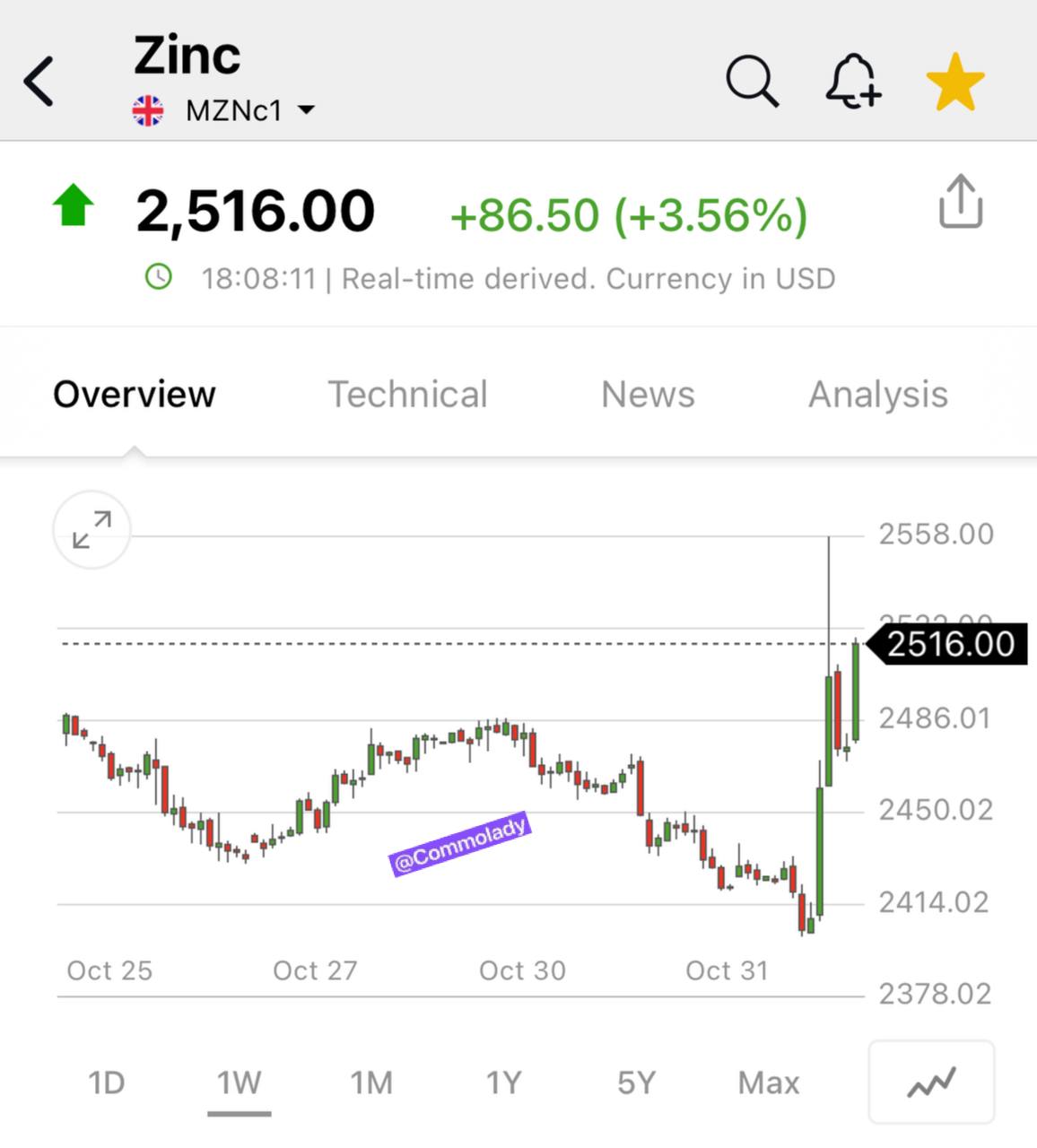Switch to the Technical tab
1037x1148 pixels.
[407, 395]
